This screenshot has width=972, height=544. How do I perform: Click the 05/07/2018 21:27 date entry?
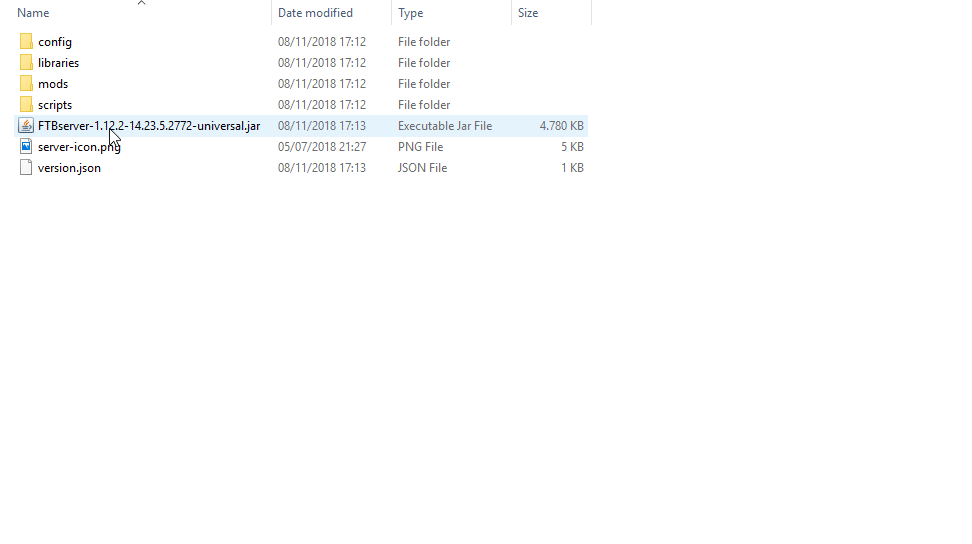point(321,147)
